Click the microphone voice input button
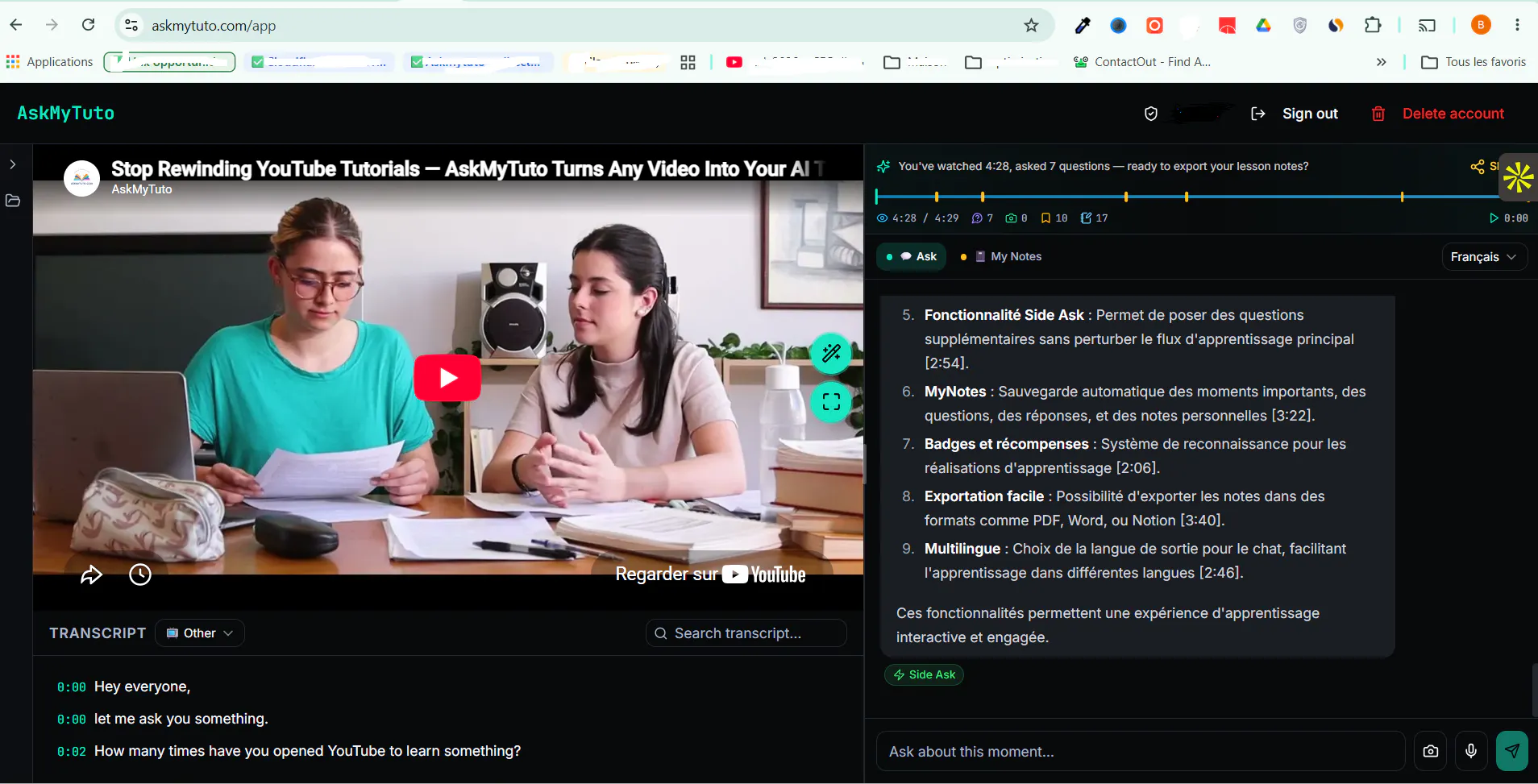The image size is (1538, 784). coord(1471,751)
